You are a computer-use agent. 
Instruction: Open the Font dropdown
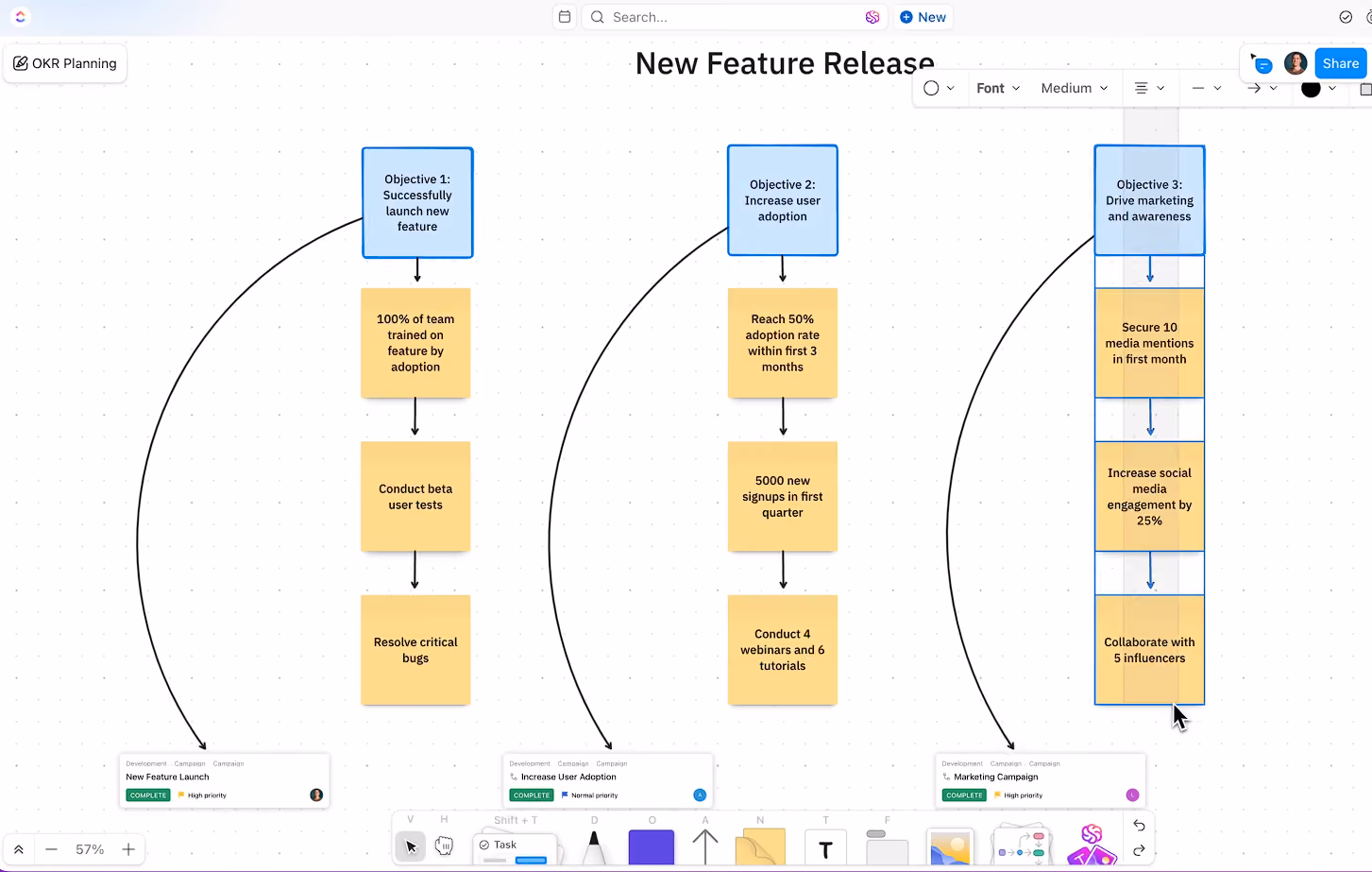(998, 88)
